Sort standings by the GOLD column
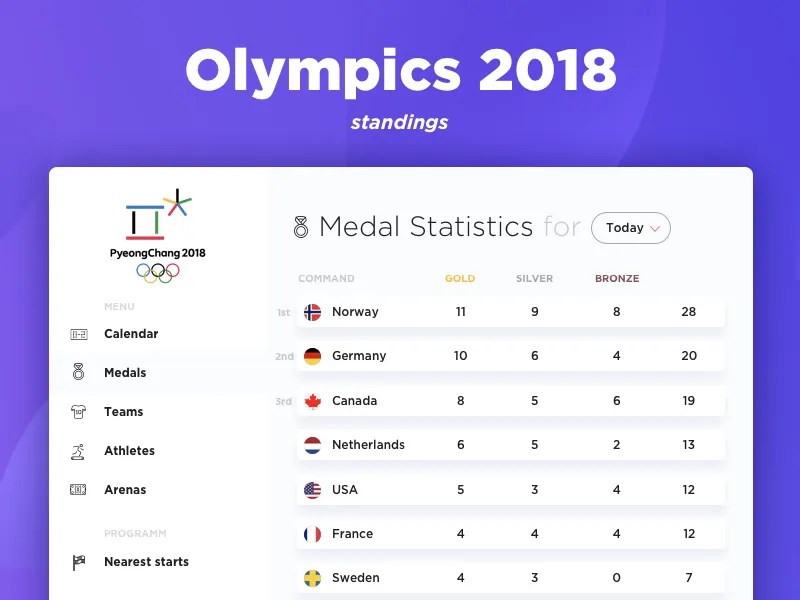Image resolution: width=800 pixels, height=600 pixels. pyautogui.click(x=459, y=278)
